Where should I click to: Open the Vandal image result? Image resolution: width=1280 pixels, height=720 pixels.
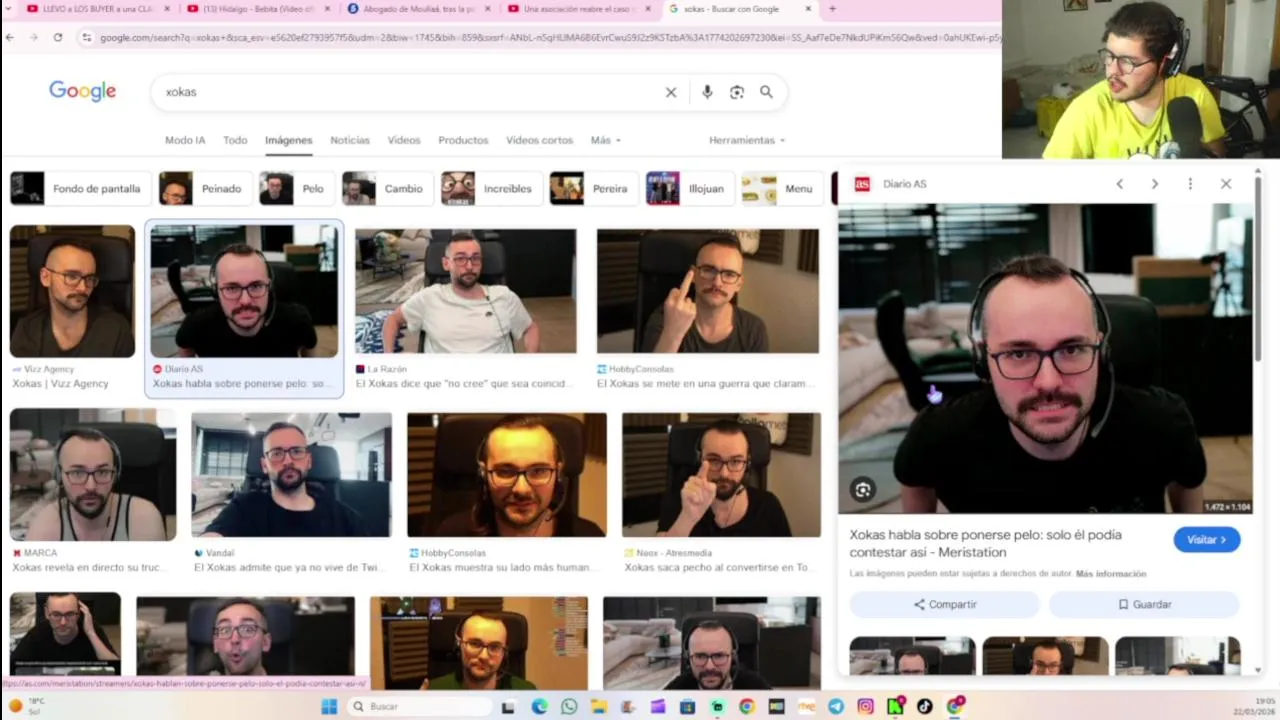tap(291, 493)
